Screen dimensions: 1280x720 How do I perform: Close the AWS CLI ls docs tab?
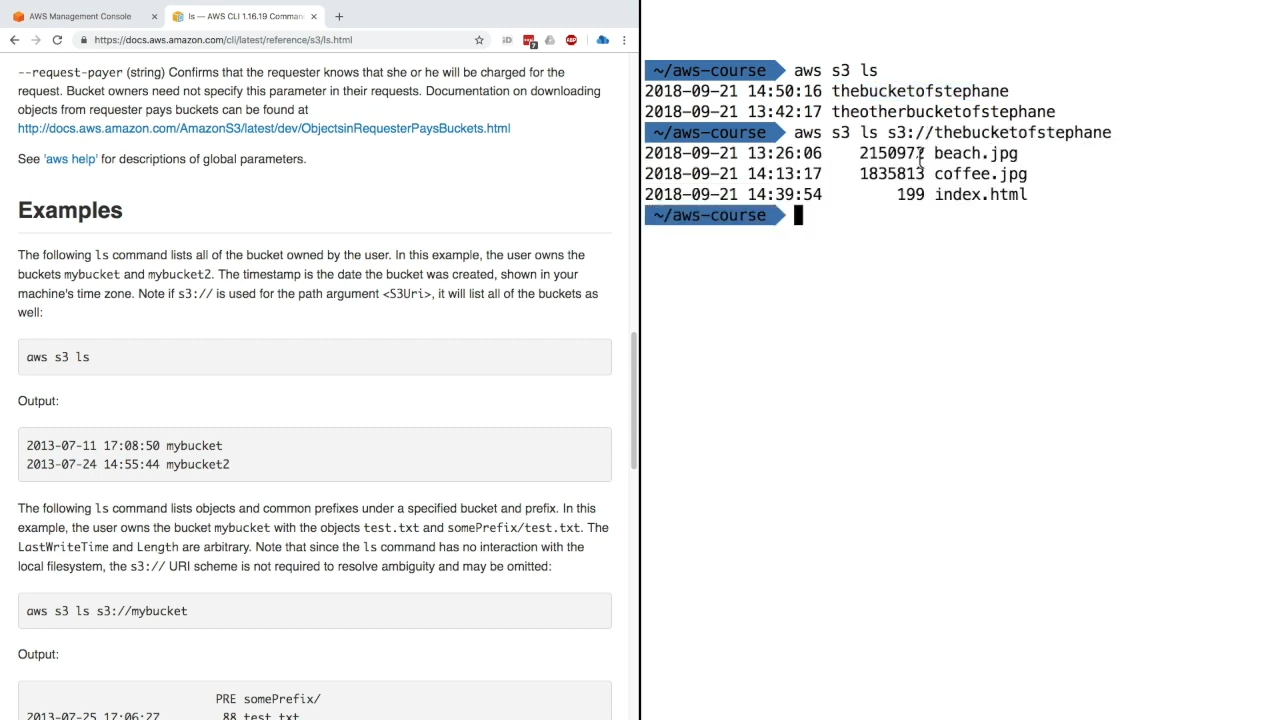pyautogui.click(x=313, y=16)
